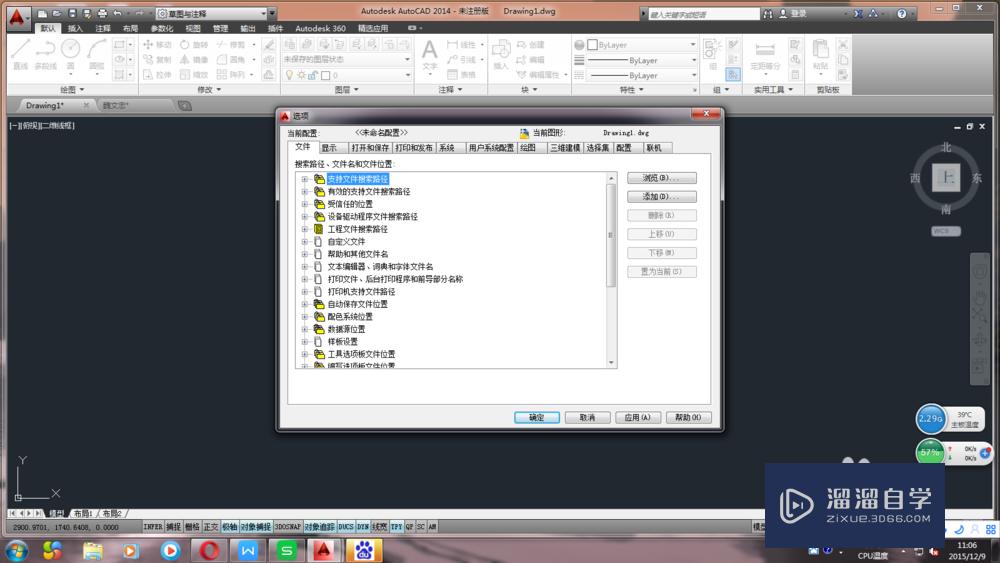
Task: Expand the 支持文件搜索路径 tree node
Action: [305, 179]
